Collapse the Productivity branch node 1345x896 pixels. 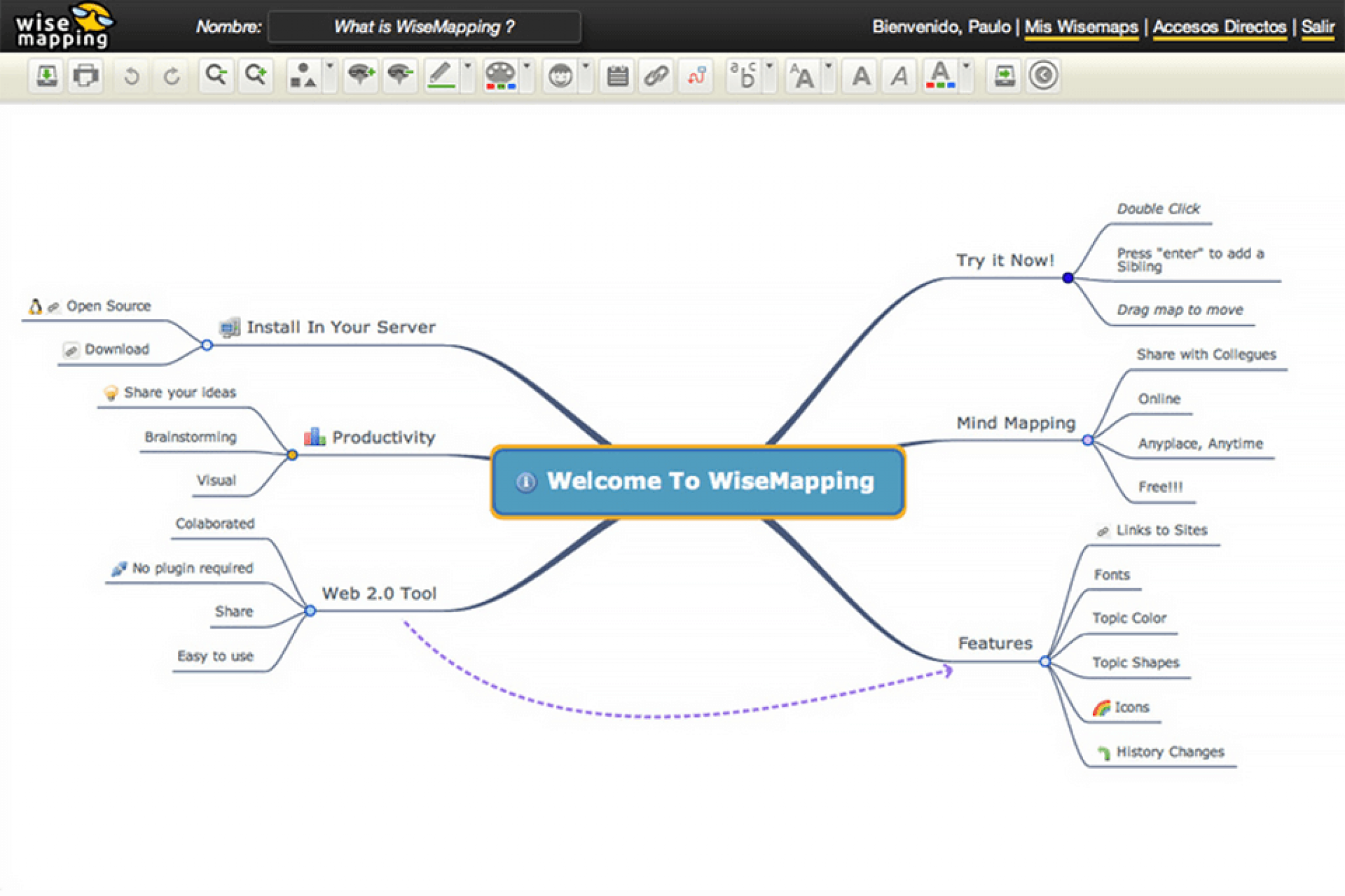[x=292, y=454]
